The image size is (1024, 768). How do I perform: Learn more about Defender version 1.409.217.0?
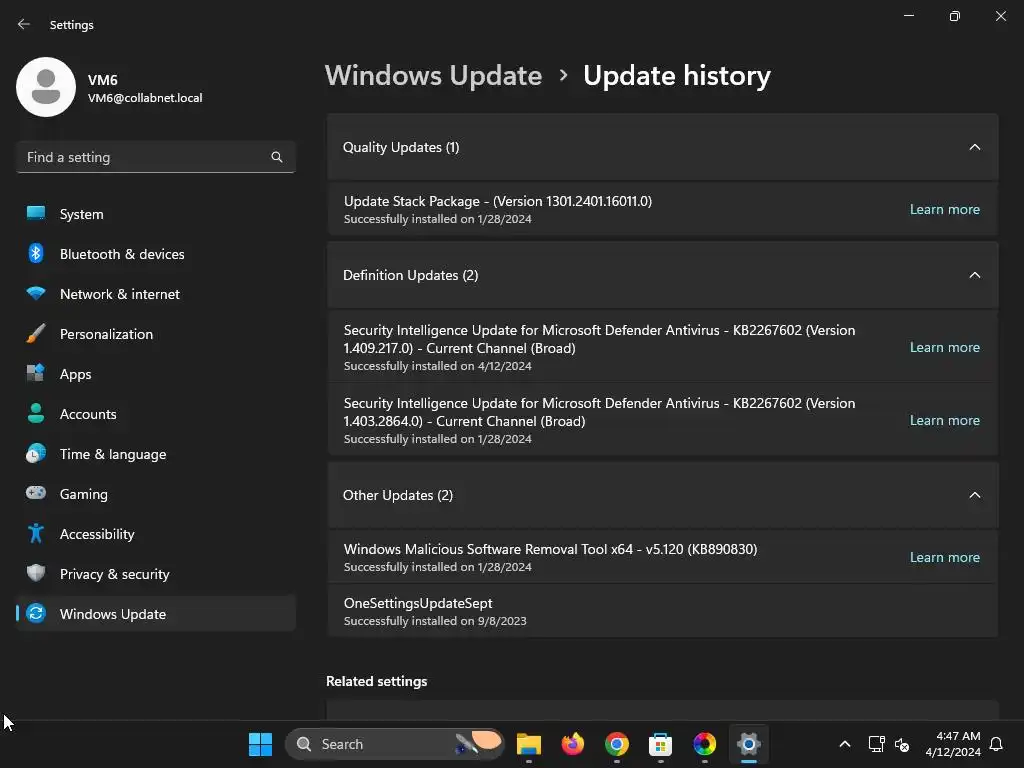click(x=944, y=347)
